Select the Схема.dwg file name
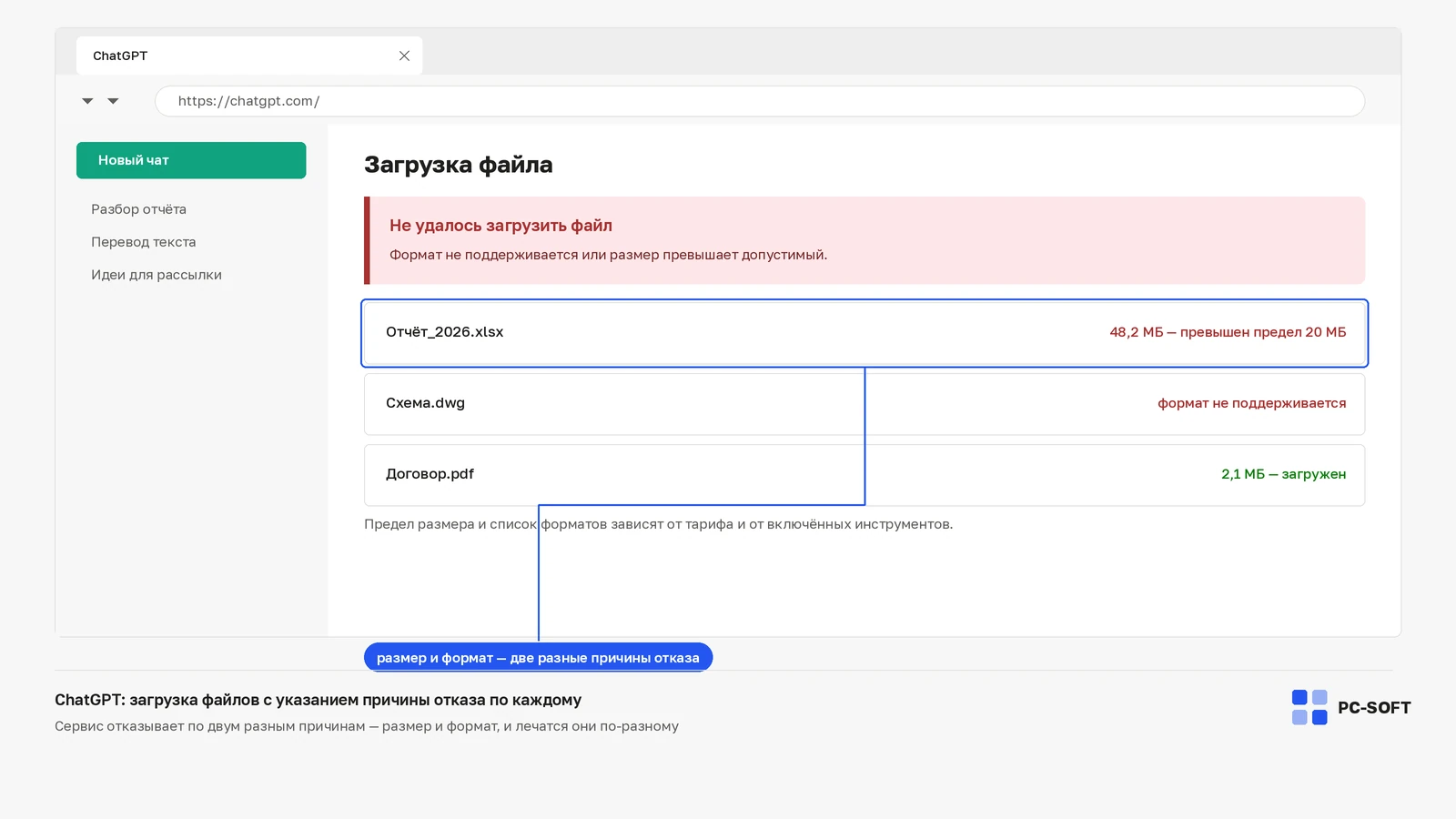This screenshot has width=1456, height=819. tap(425, 403)
